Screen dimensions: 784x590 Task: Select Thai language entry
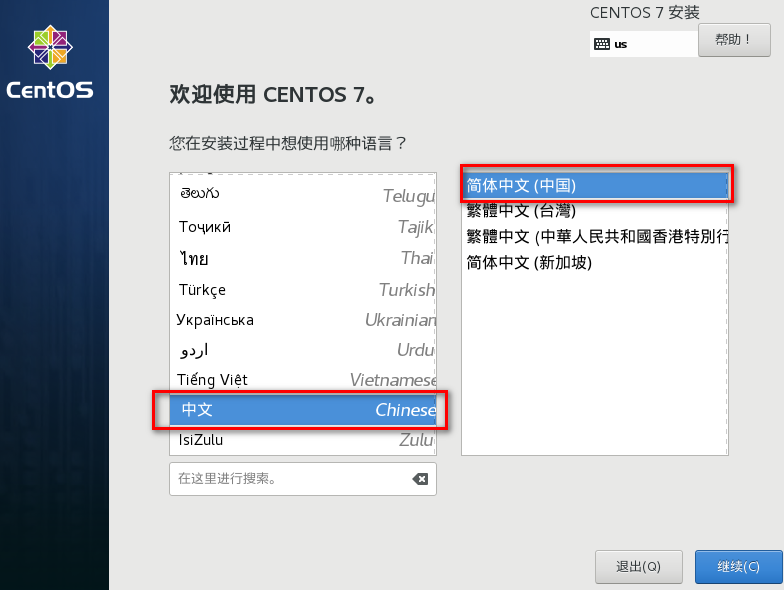[x=302, y=258]
